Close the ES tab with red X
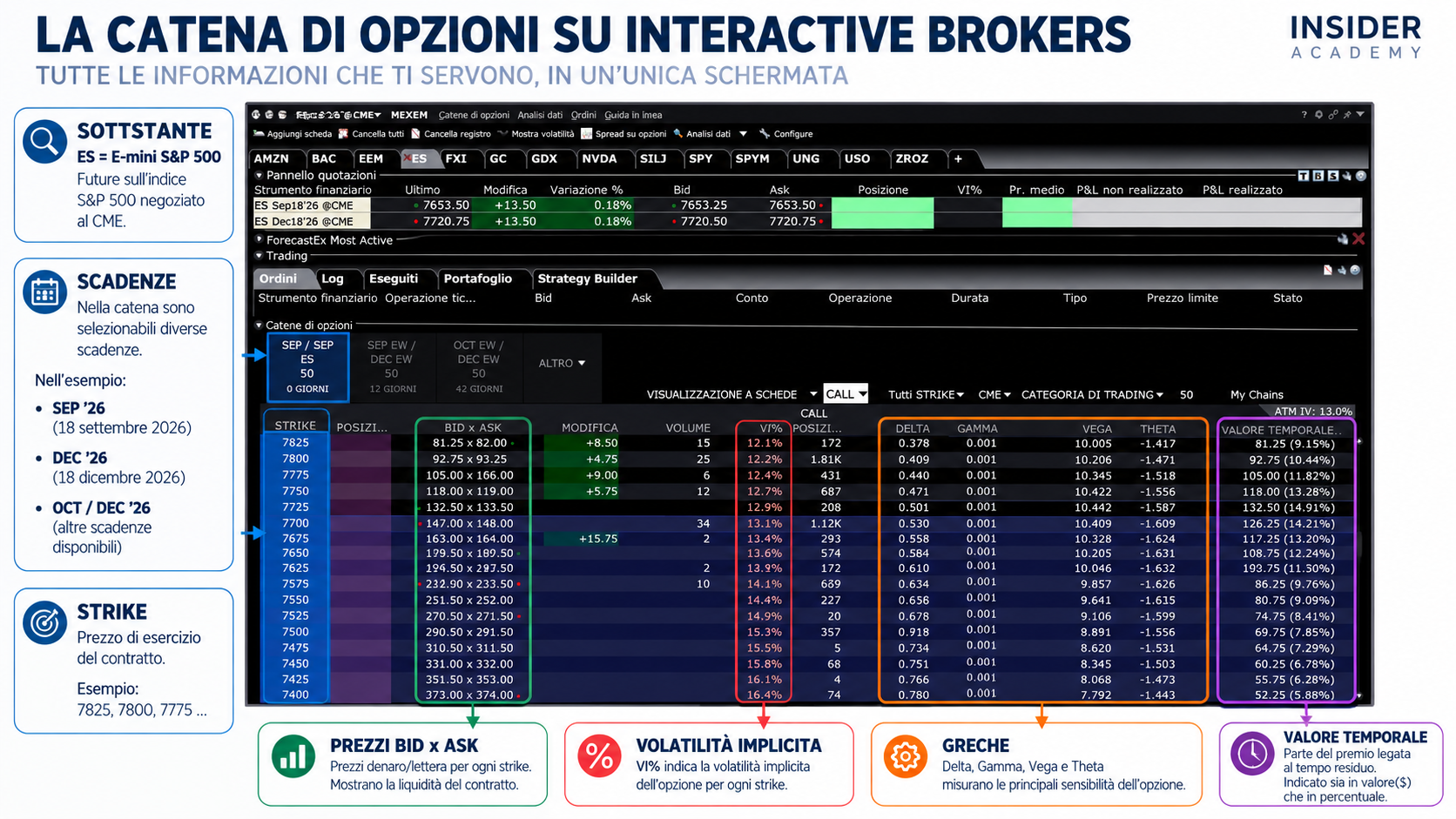 click(407, 158)
